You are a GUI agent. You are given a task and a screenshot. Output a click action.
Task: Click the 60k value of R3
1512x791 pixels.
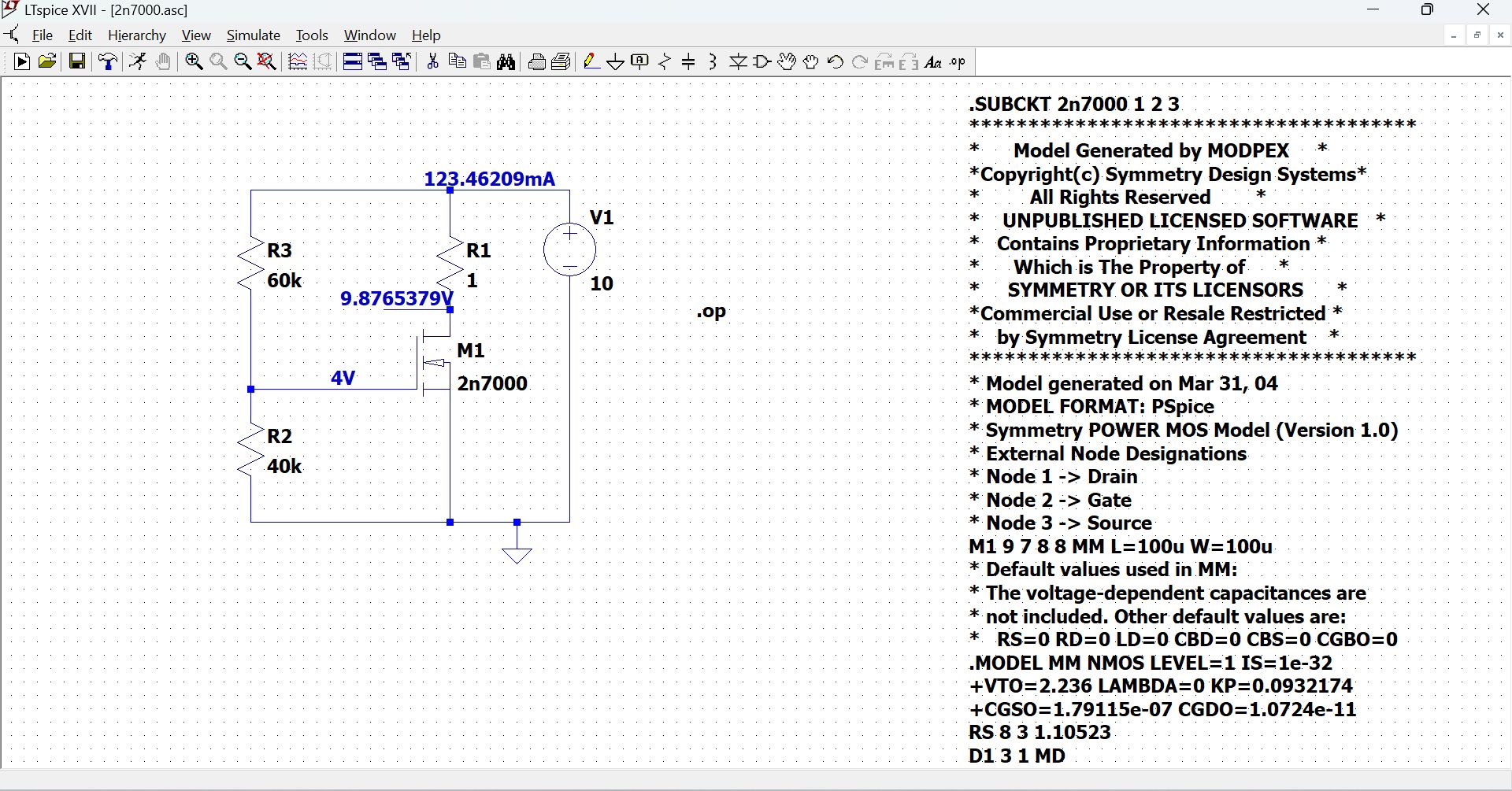(284, 280)
